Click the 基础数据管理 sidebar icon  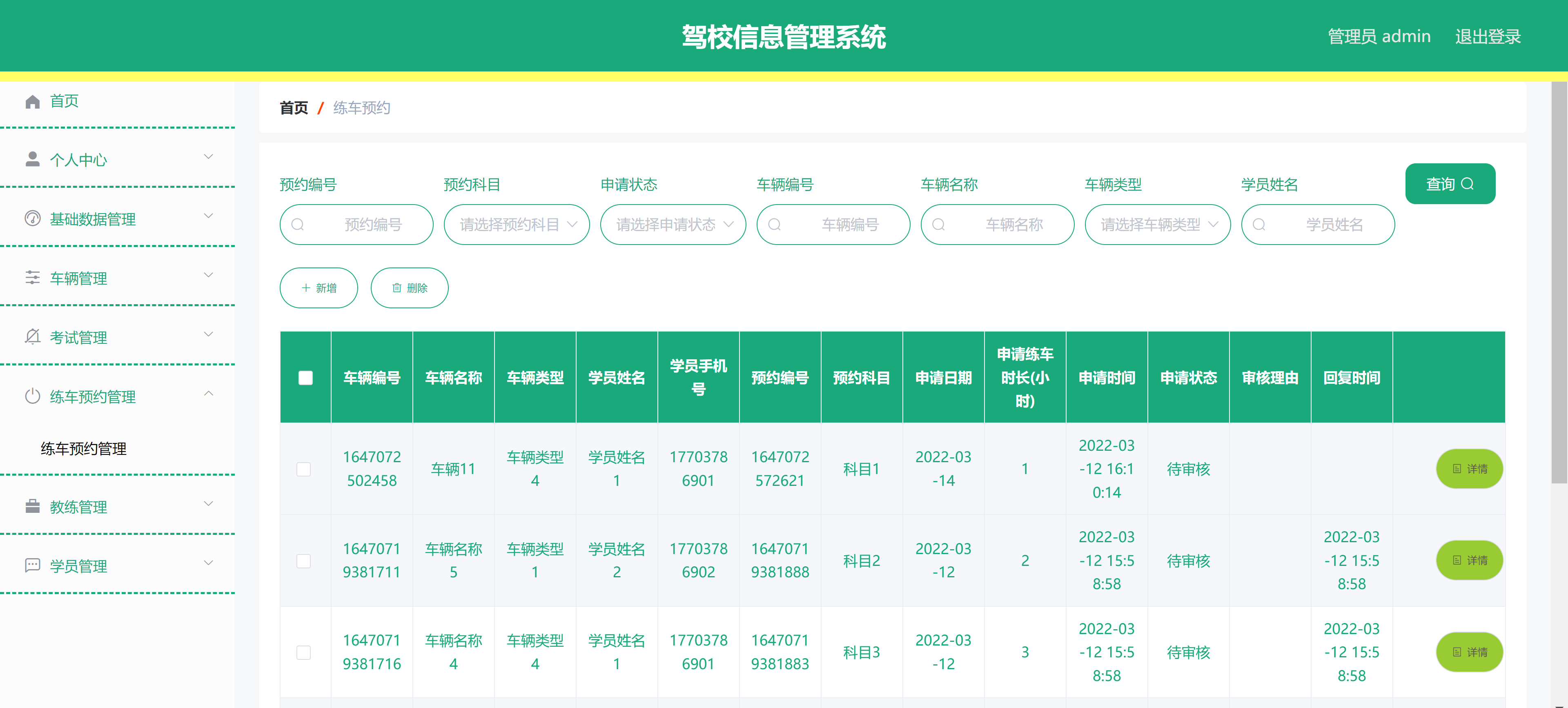coord(32,218)
